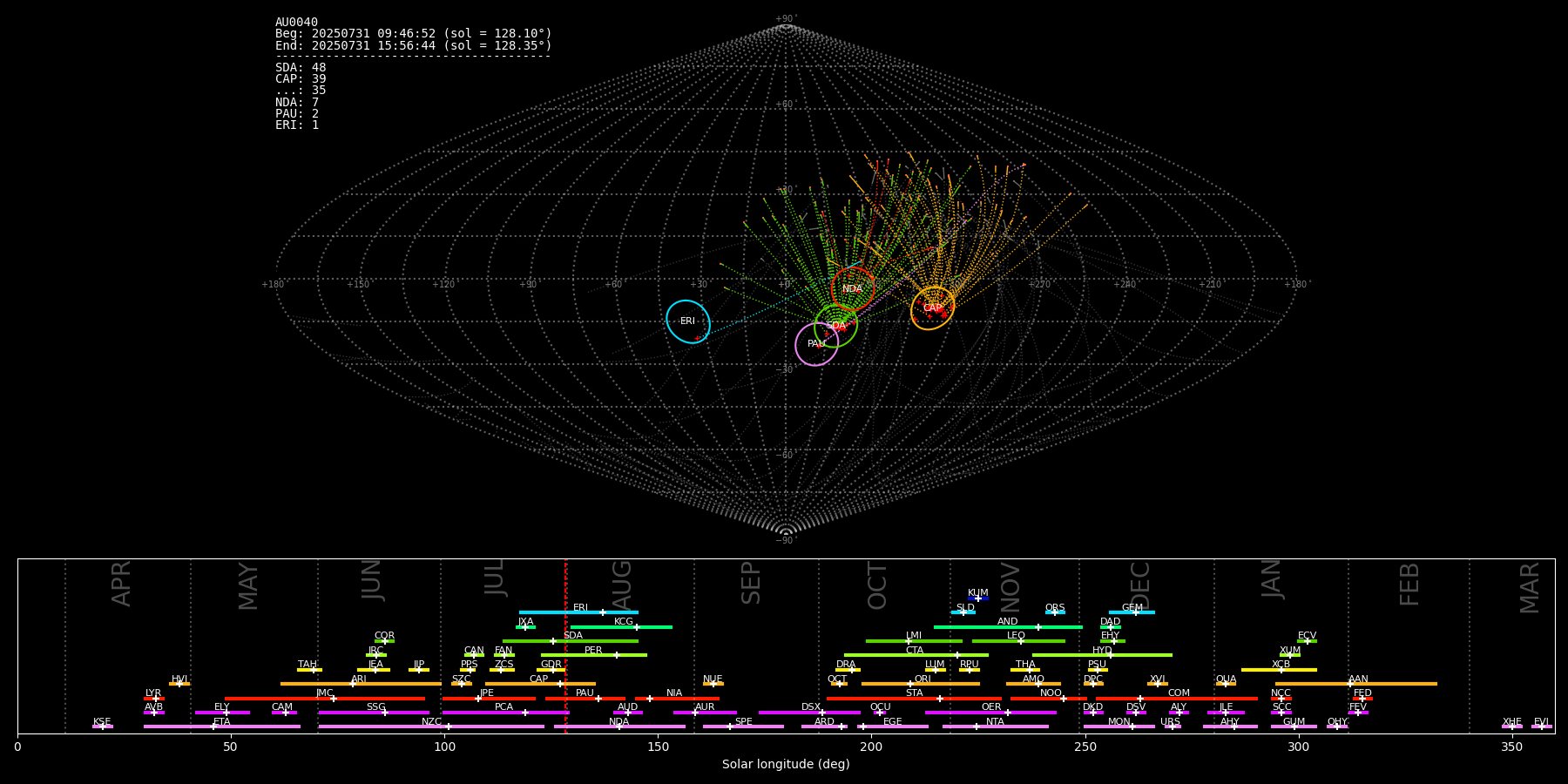The height and width of the screenshot is (784, 1568).
Task: Click the STA shower bar in timeline
Action: [x=914, y=698]
